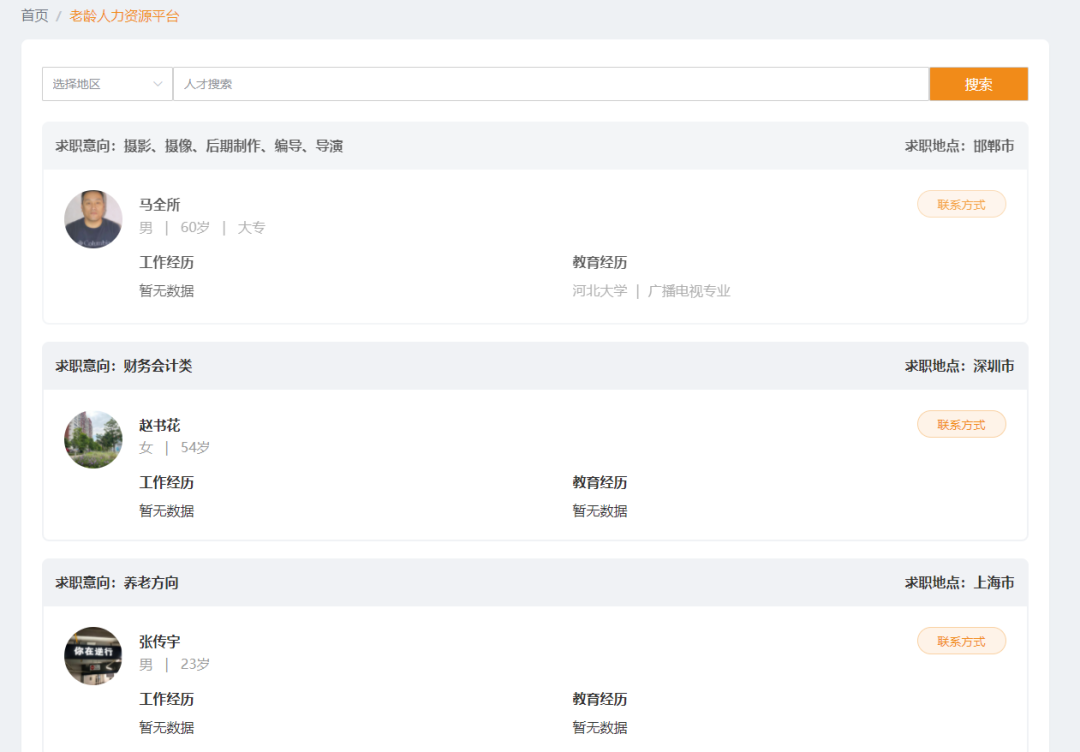This screenshot has height=752, width=1080.
Task: View 联系方式 for 赵书花
Action: (x=961, y=425)
